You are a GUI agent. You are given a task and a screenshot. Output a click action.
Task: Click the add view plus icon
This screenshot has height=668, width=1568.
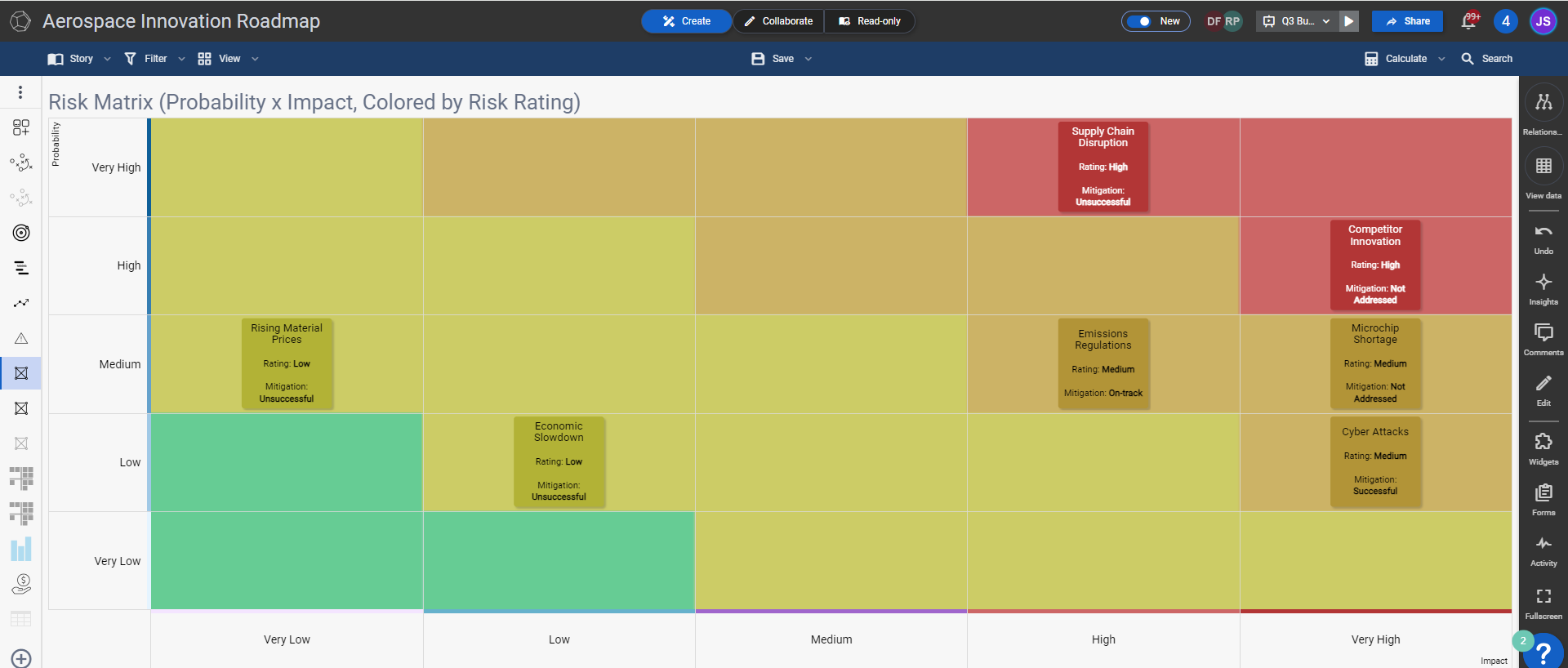[21, 658]
